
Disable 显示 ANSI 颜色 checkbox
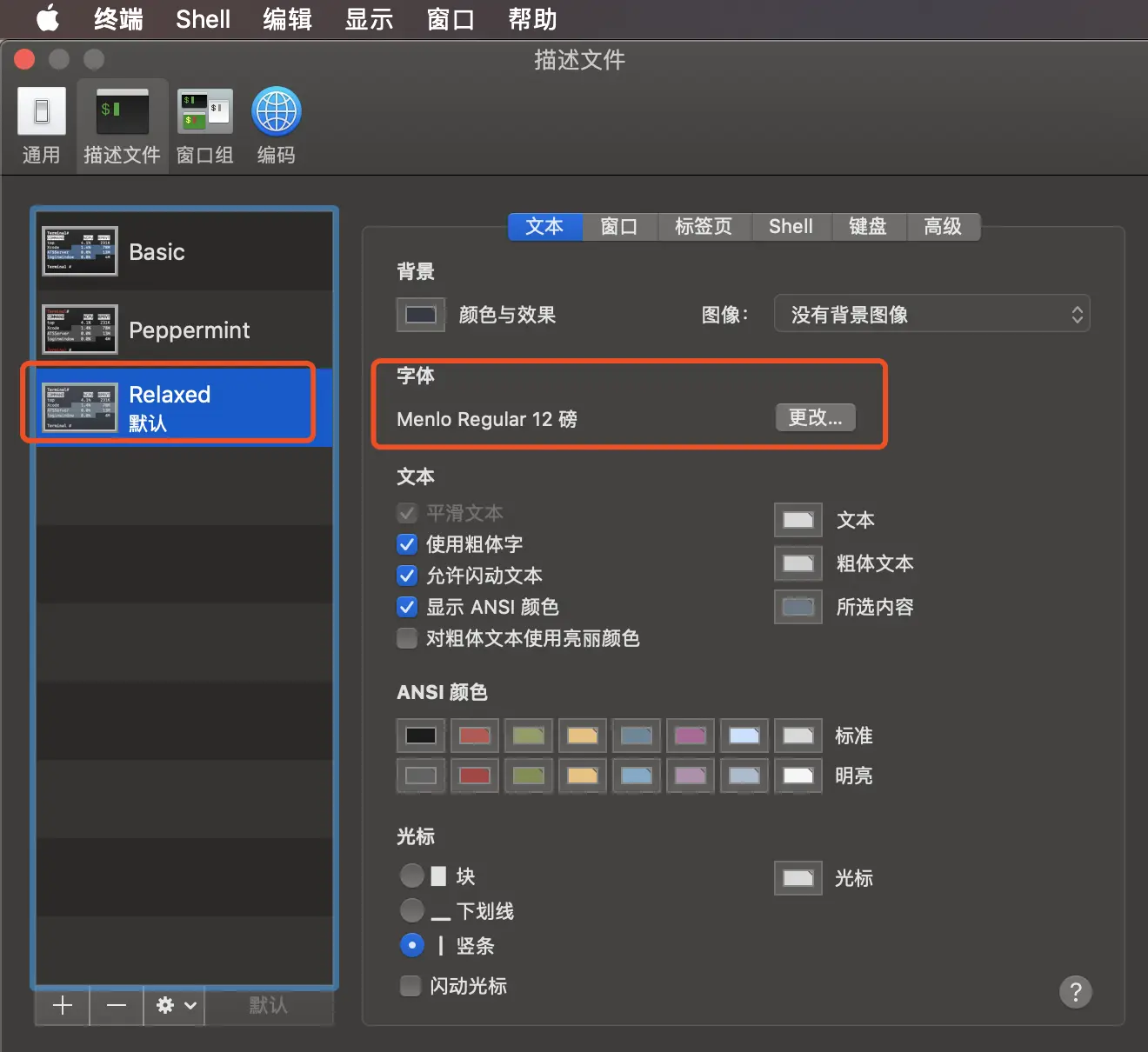tap(407, 607)
